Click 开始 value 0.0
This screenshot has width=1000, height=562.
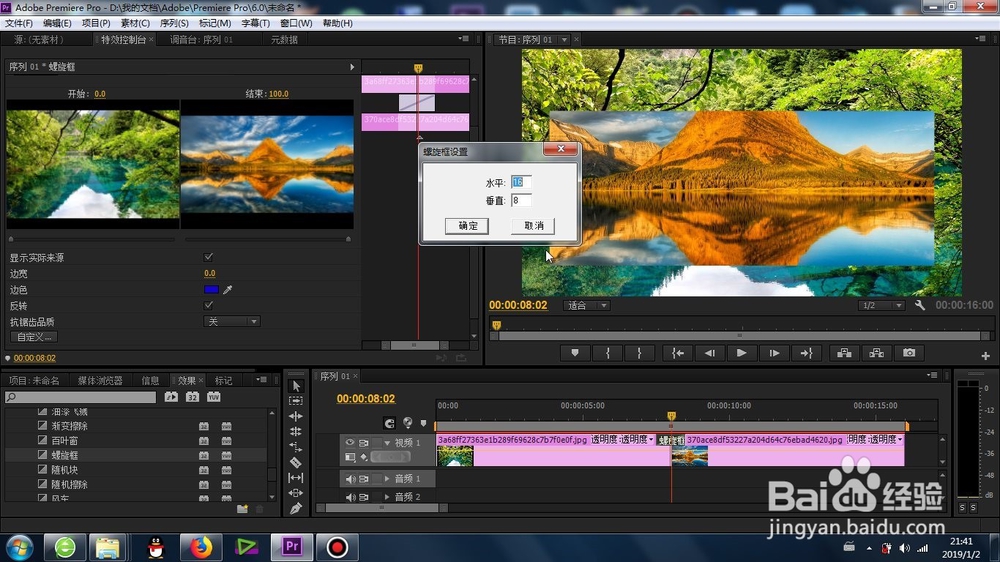(100, 94)
